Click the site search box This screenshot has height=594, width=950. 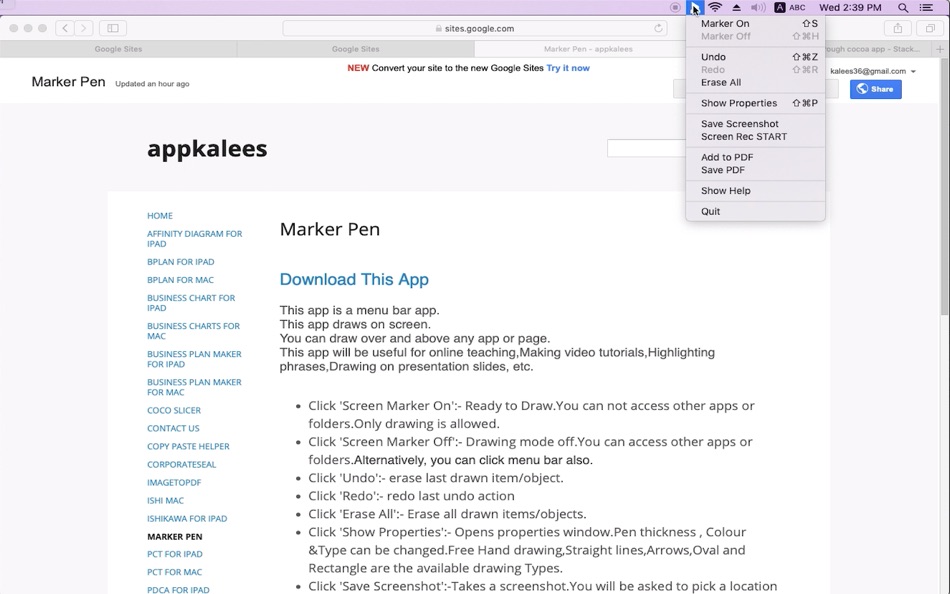coord(646,148)
